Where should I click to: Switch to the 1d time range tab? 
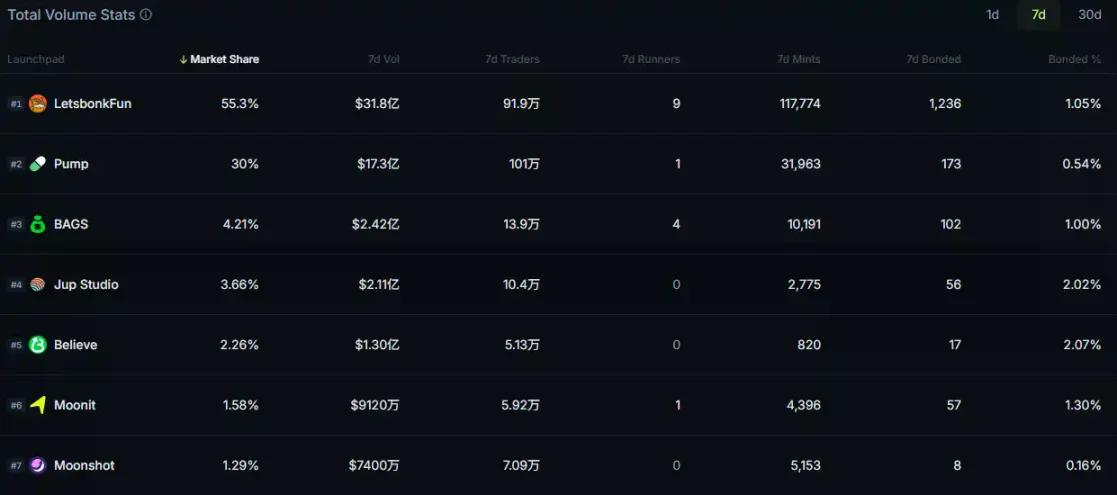pos(992,15)
